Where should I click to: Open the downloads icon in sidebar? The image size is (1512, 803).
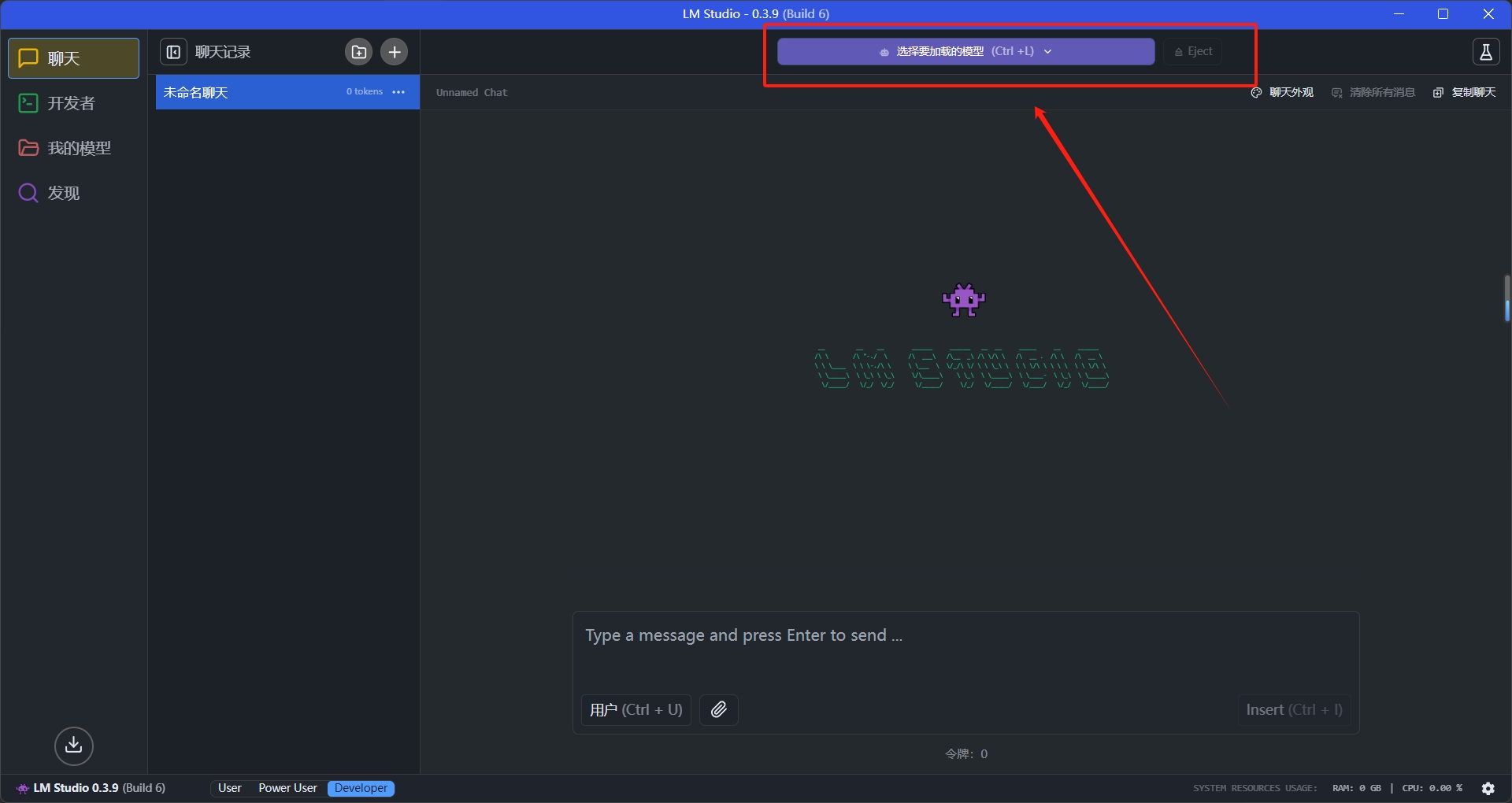click(x=74, y=746)
